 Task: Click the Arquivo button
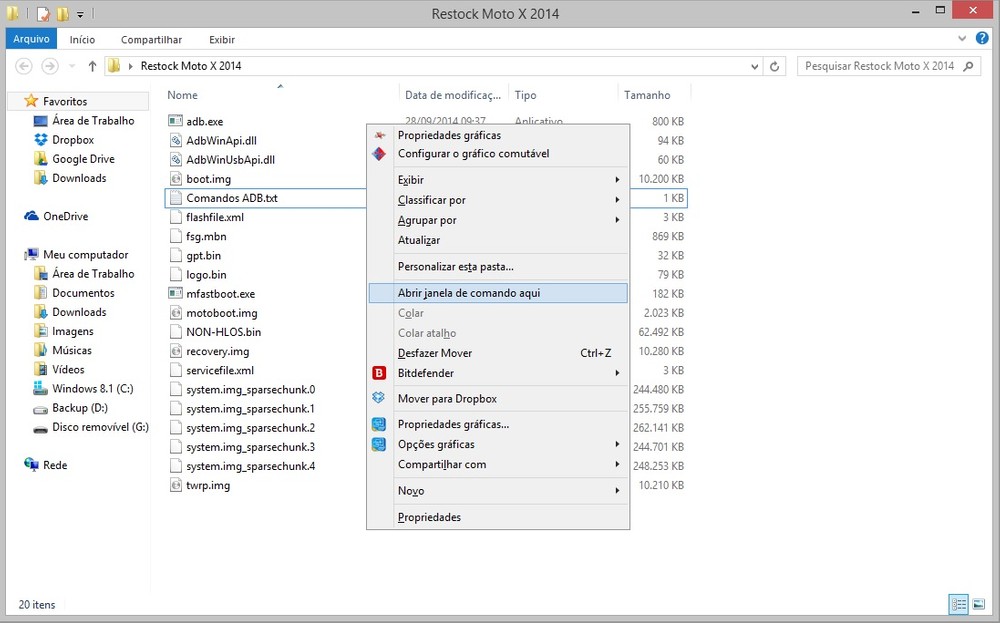pos(31,40)
